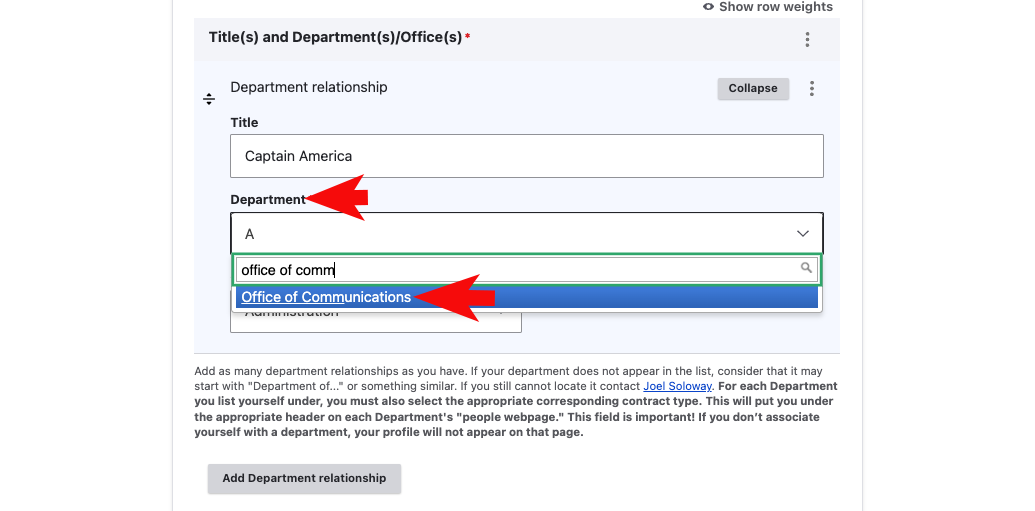This screenshot has height=511, width=1035.
Task: Toggle Show row weights eye link
Action: pos(768,7)
